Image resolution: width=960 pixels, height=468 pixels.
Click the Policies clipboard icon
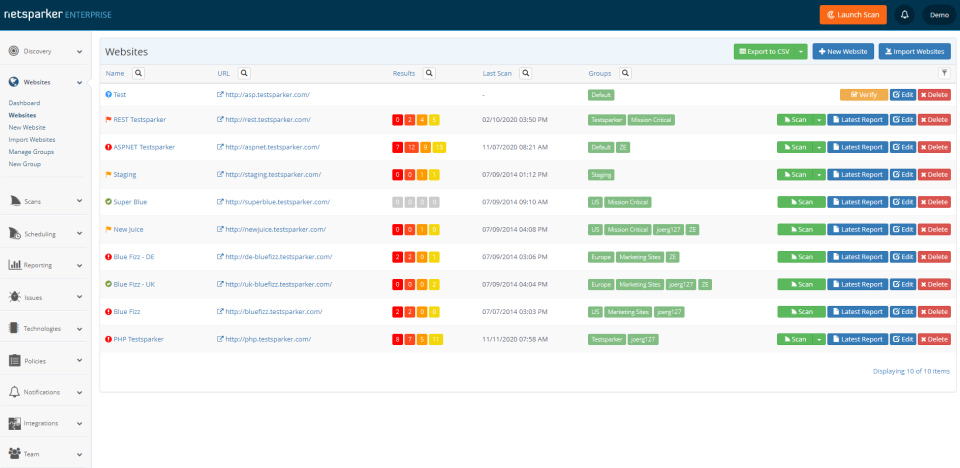(x=15, y=361)
